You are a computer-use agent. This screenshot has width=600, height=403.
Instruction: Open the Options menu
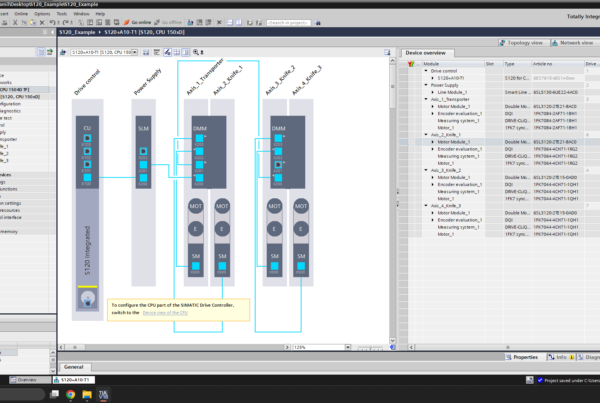coord(40,14)
